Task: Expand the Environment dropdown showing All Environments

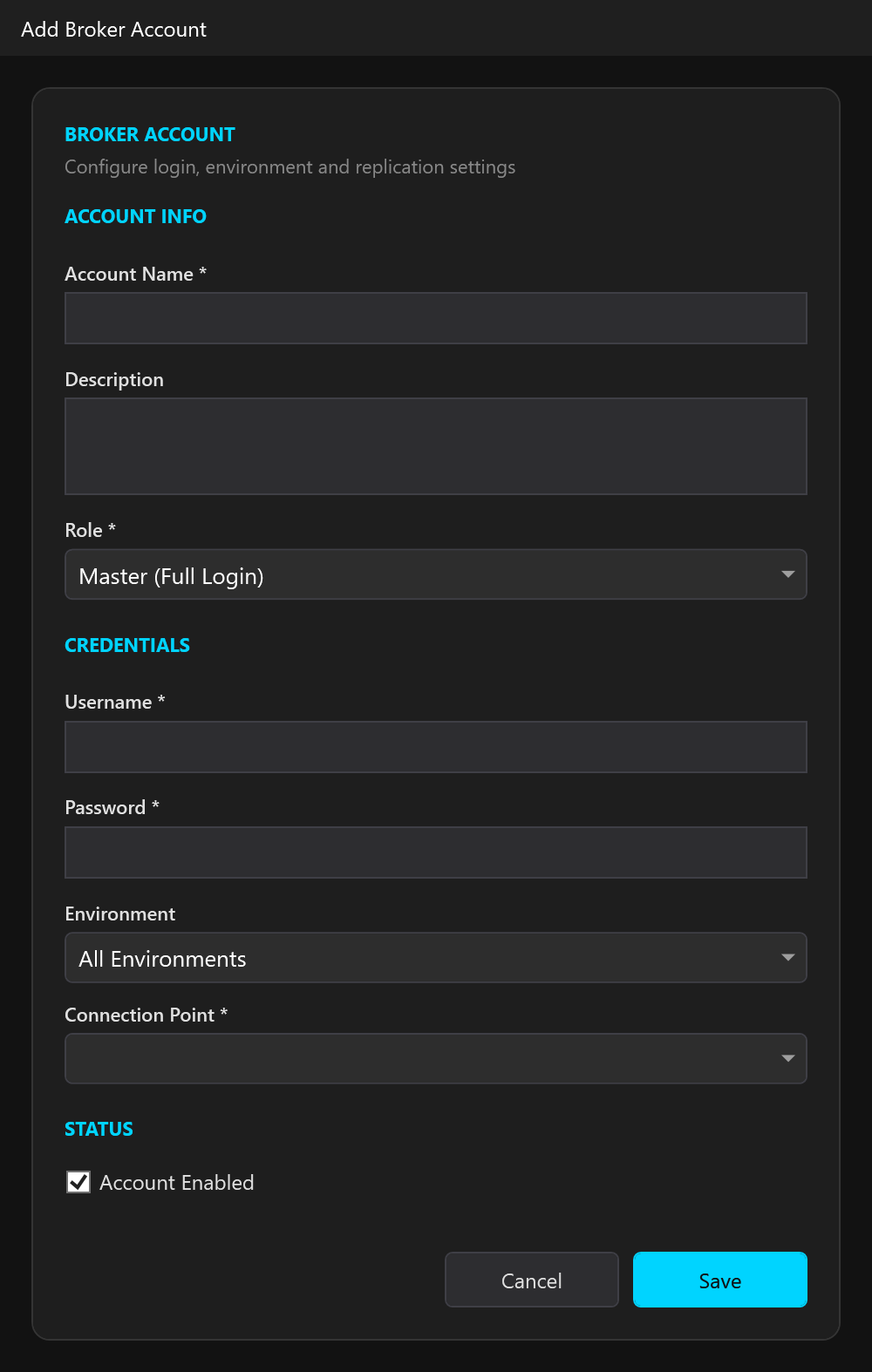Action: (436, 958)
